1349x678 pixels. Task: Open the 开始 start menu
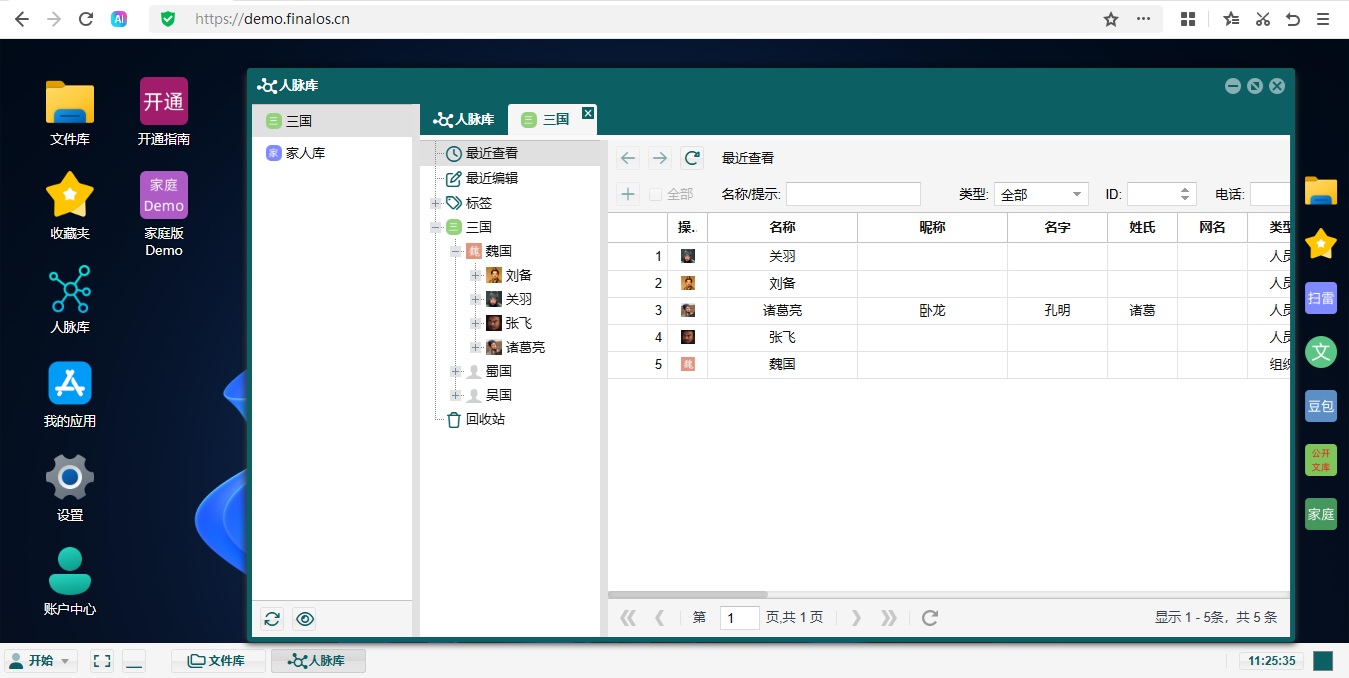(41, 661)
